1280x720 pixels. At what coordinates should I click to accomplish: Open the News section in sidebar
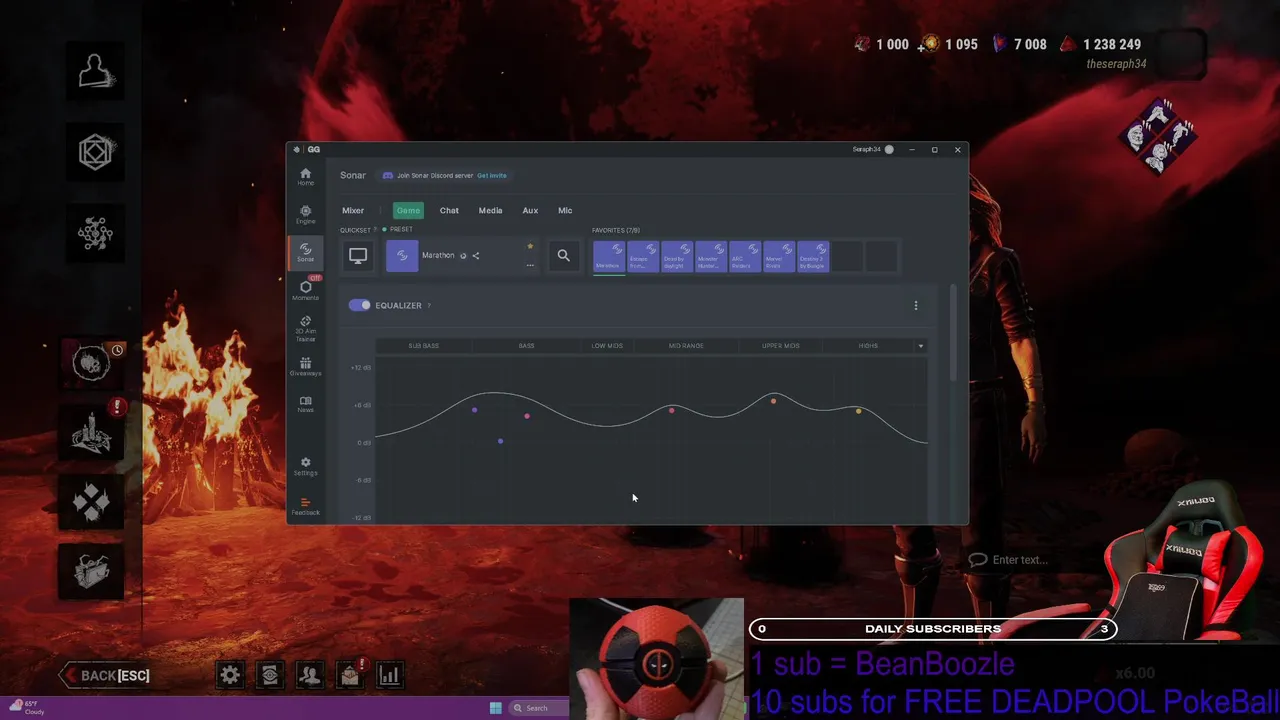point(305,404)
